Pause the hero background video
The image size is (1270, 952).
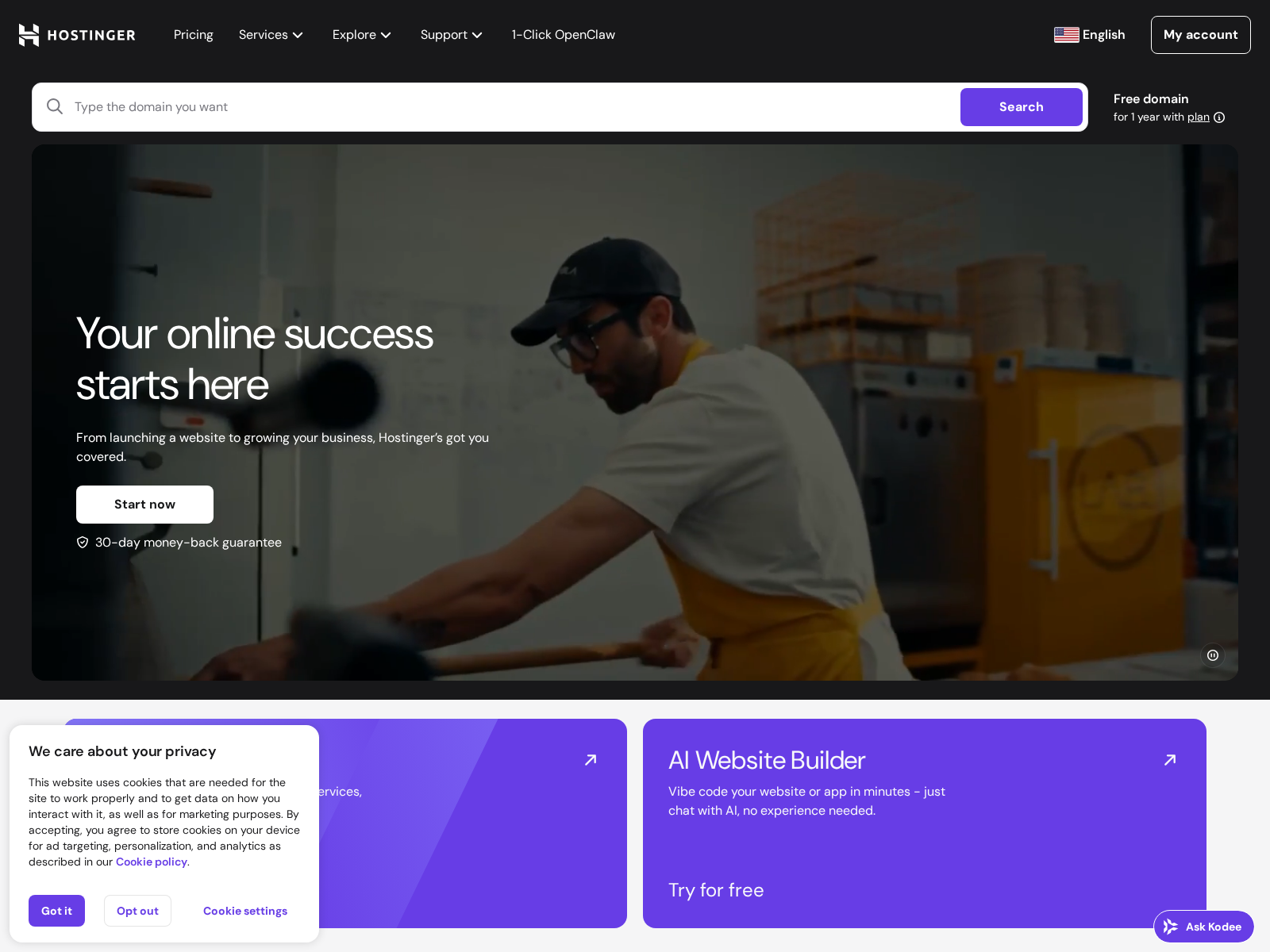coord(1213,655)
